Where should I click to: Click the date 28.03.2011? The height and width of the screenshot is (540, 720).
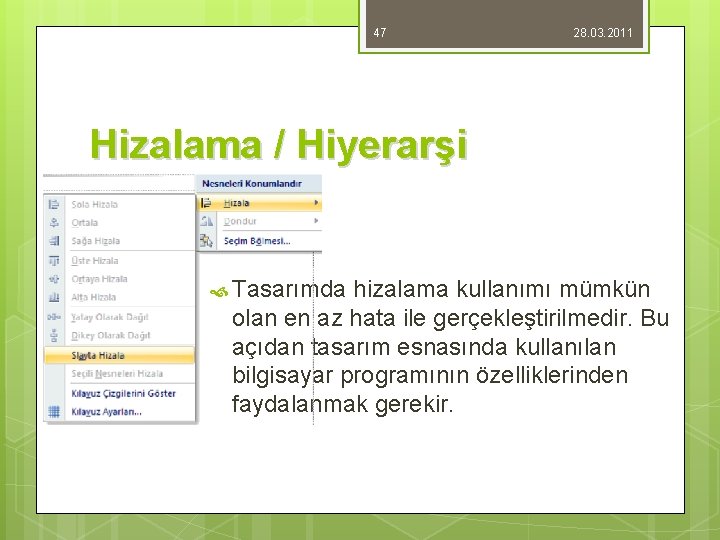[x=603, y=33]
